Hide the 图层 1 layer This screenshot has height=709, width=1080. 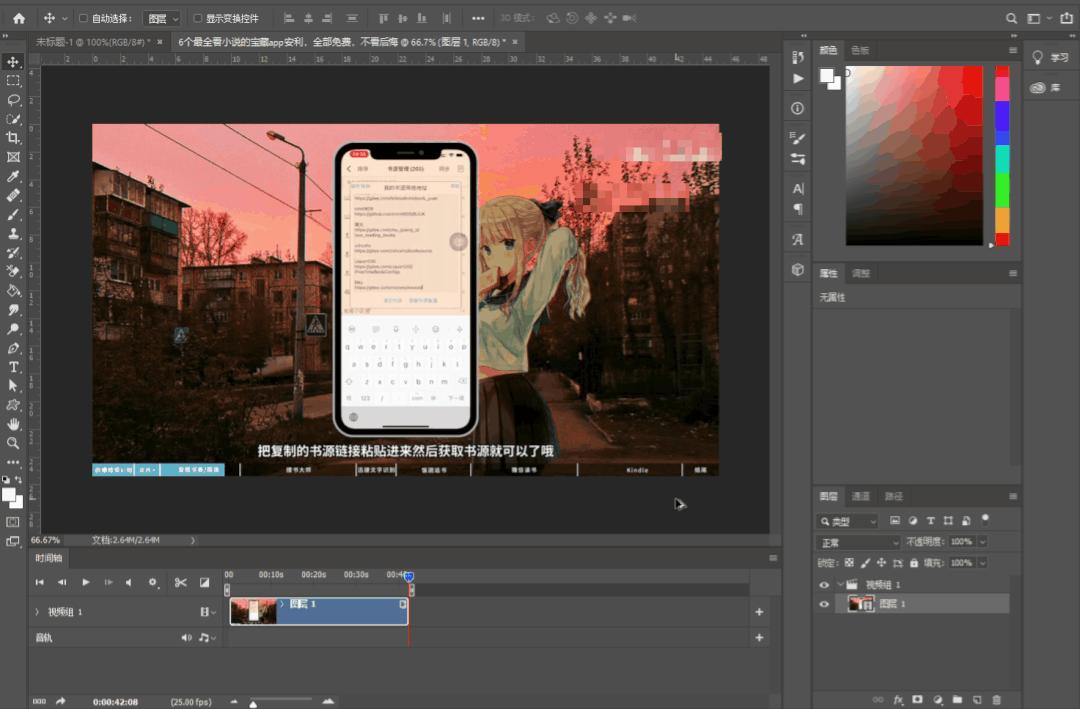(x=824, y=603)
